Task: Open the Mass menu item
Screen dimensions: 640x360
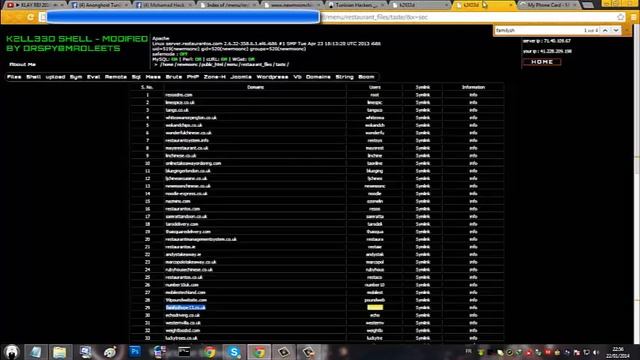Action: tap(153, 77)
